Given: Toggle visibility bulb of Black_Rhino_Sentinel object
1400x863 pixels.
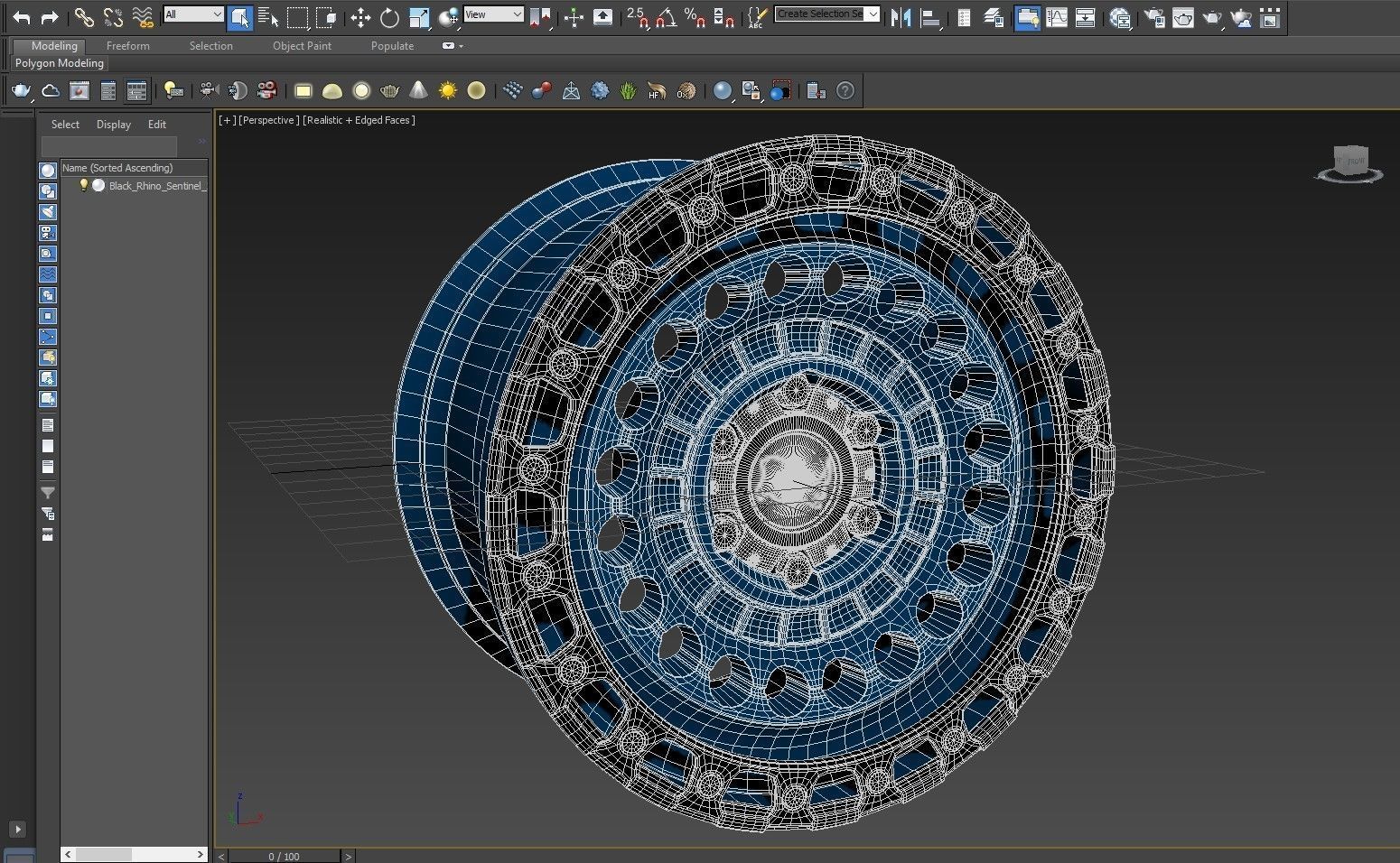Looking at the screenshot, I should click(x=83, y=185).
